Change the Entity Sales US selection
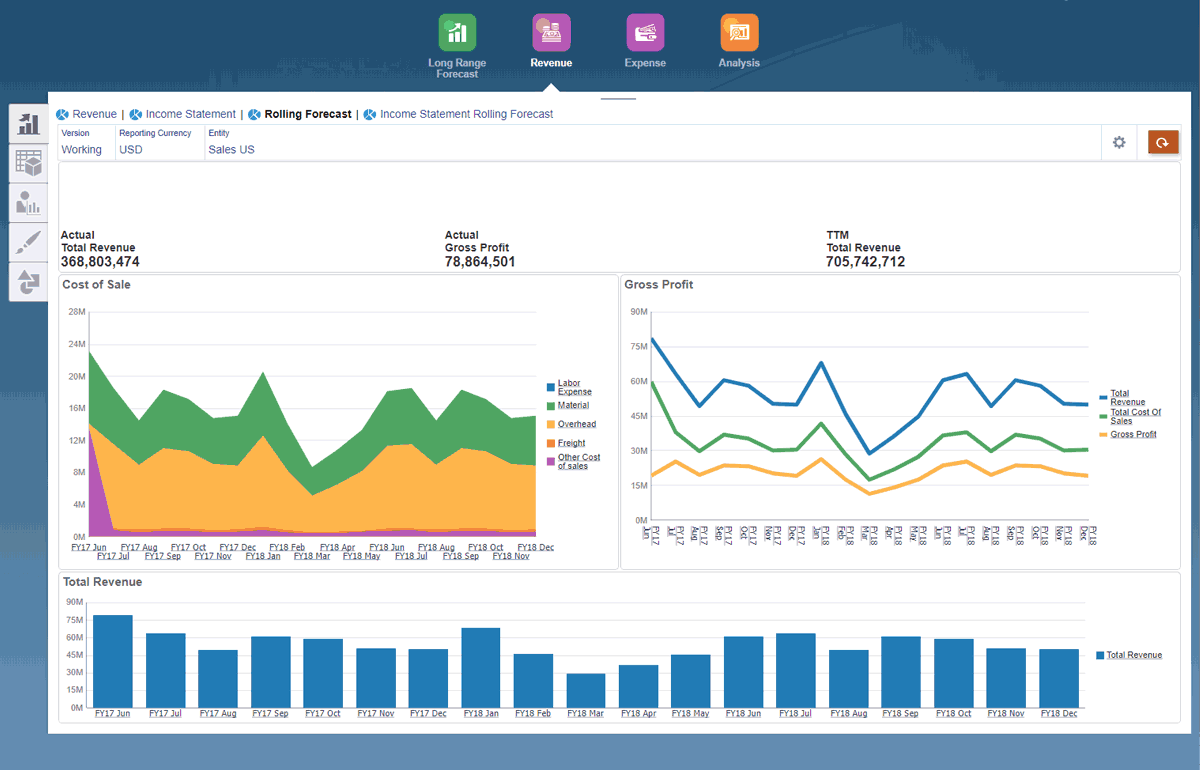 [231, 150]
